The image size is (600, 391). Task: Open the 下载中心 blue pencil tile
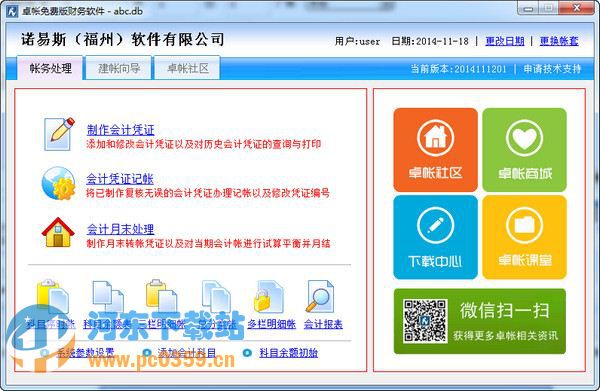tap(435, 237)
